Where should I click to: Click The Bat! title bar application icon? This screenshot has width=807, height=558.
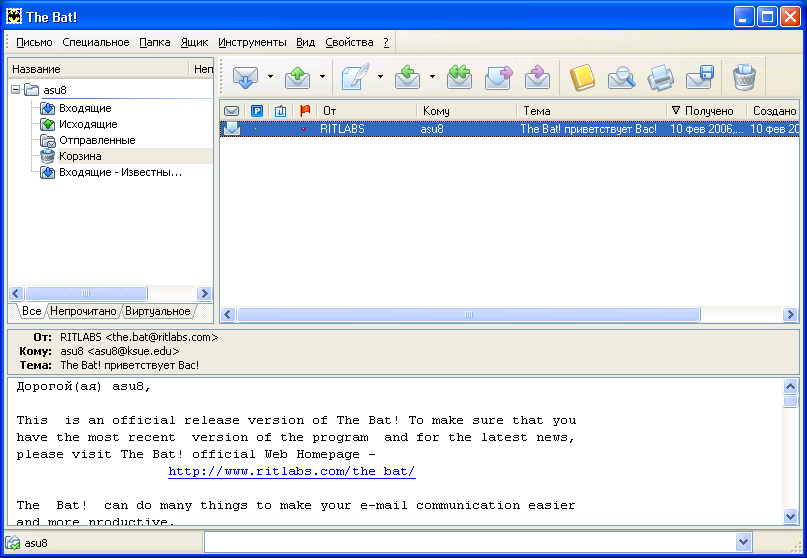click(x=14, y=16)
